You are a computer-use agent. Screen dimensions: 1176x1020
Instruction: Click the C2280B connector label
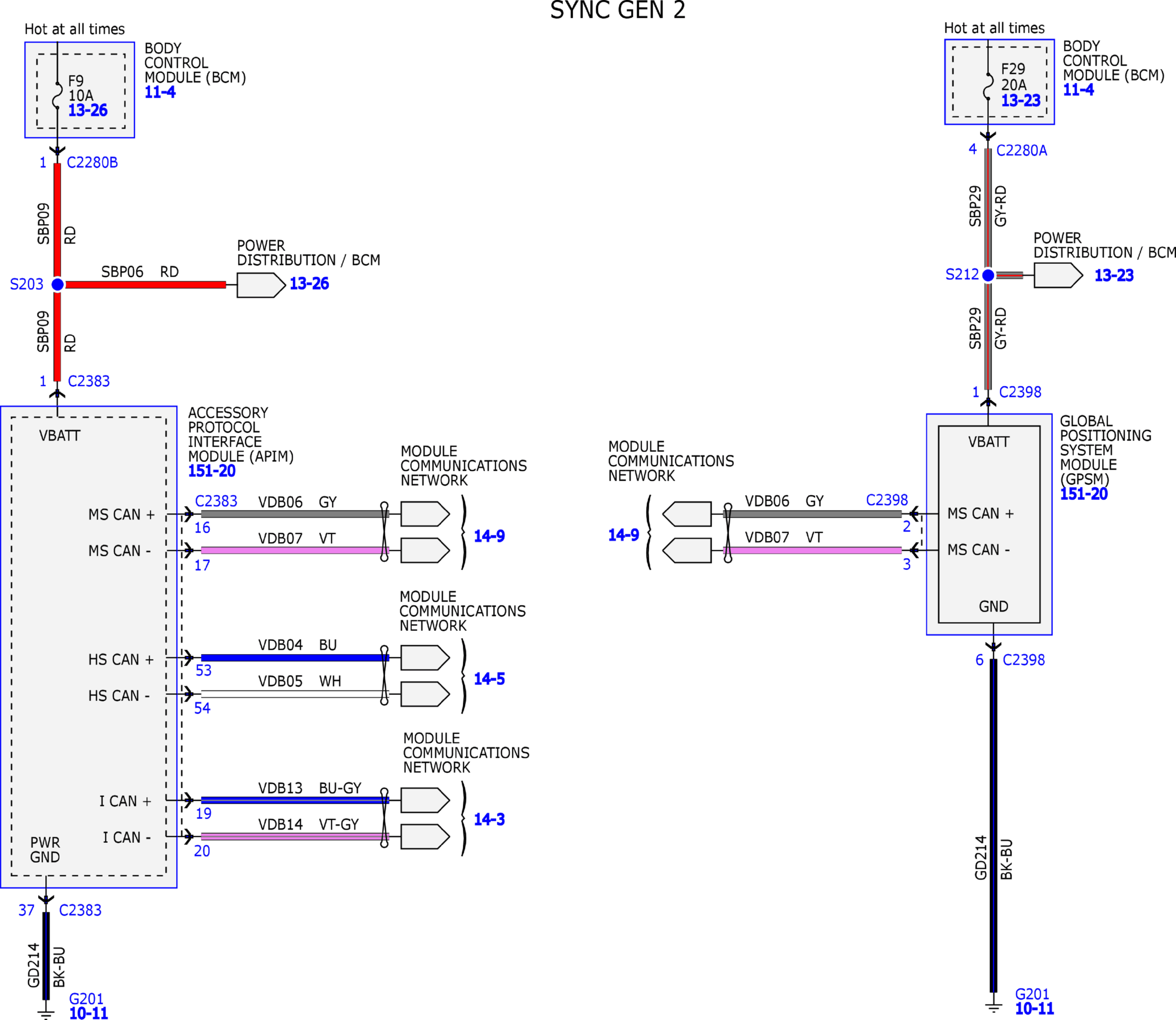[x=92, y=163]
